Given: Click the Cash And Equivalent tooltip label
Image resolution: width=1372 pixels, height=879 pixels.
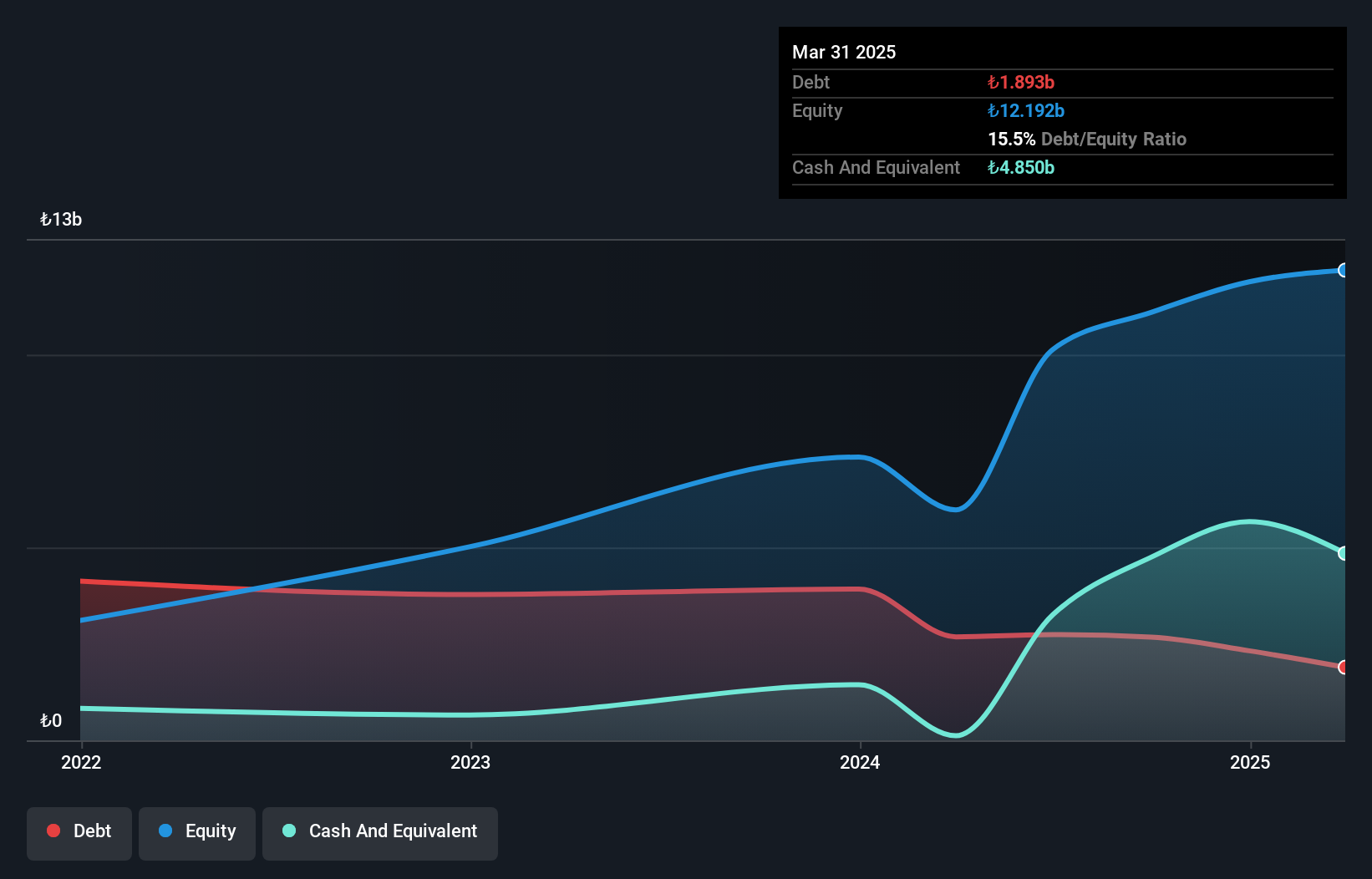Looking at the screenshot, I should click(876, 167).
